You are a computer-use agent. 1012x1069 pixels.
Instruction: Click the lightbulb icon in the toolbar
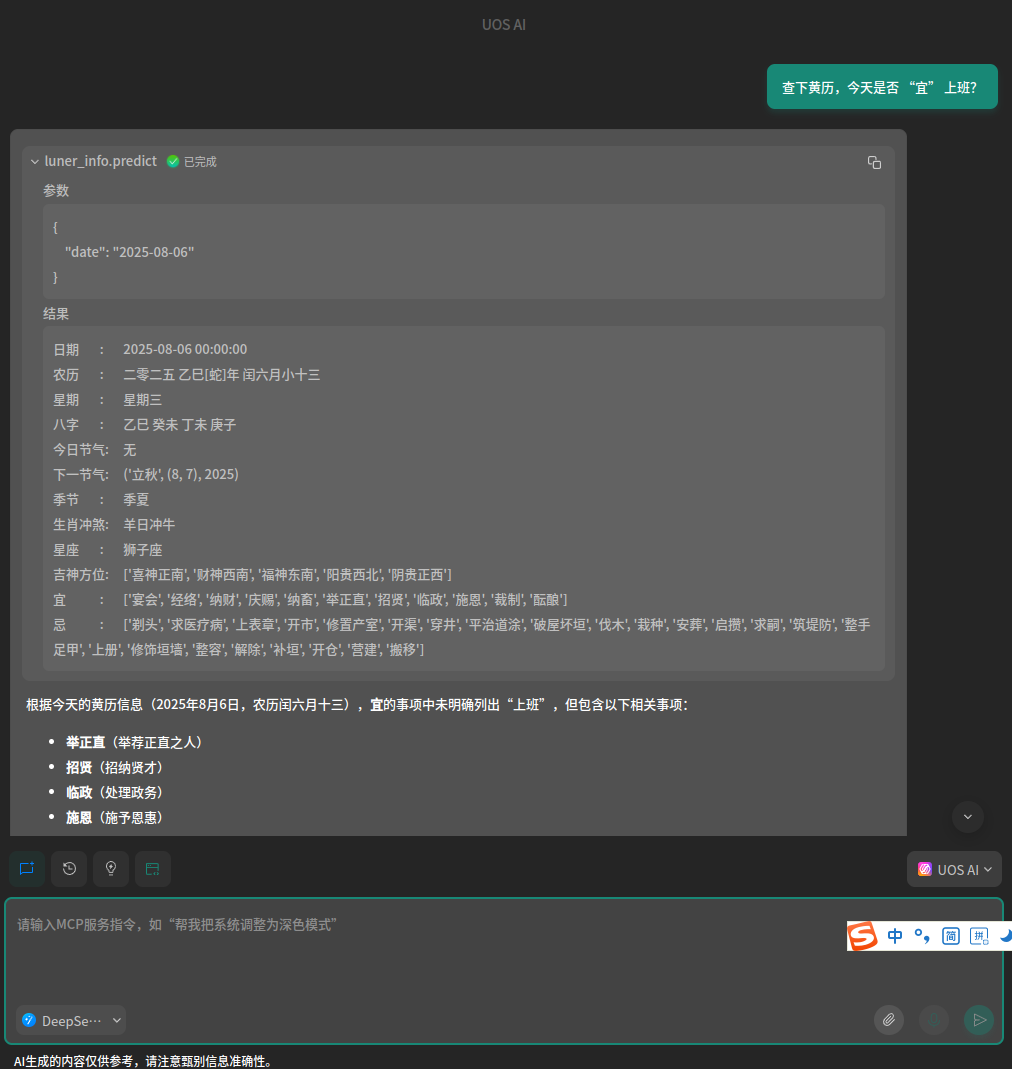pos(111,869)
